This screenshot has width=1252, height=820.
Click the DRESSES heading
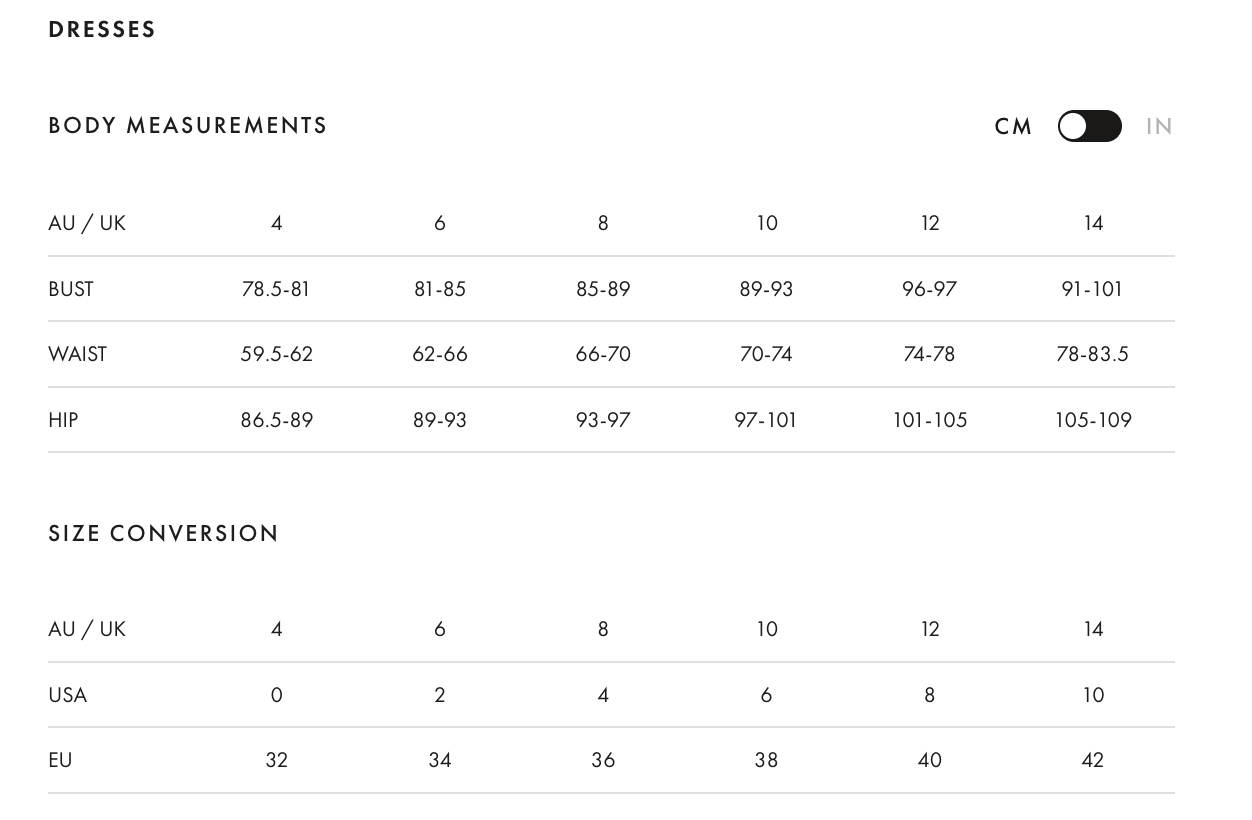[x=102, y=30]
